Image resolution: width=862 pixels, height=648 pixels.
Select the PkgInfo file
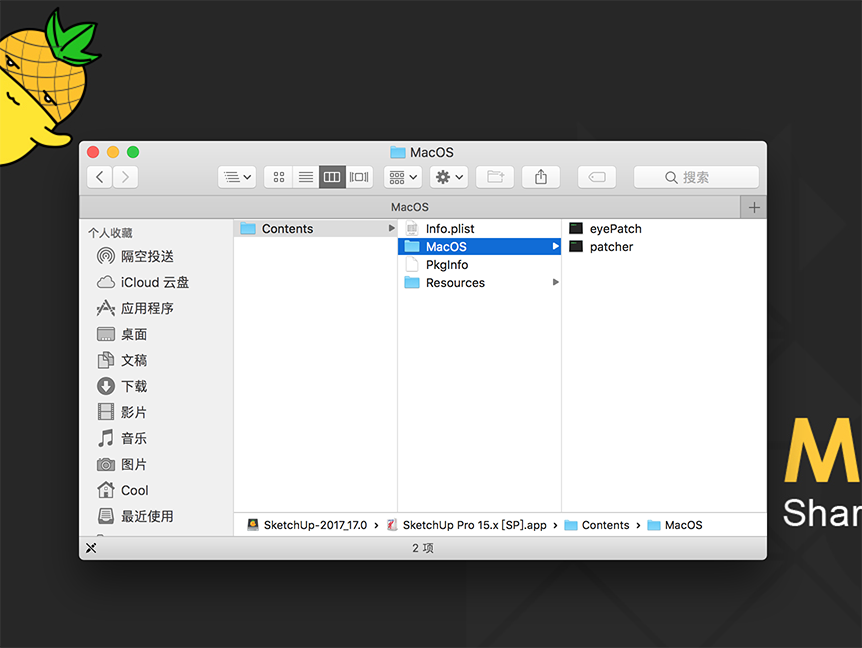(479, 265)
